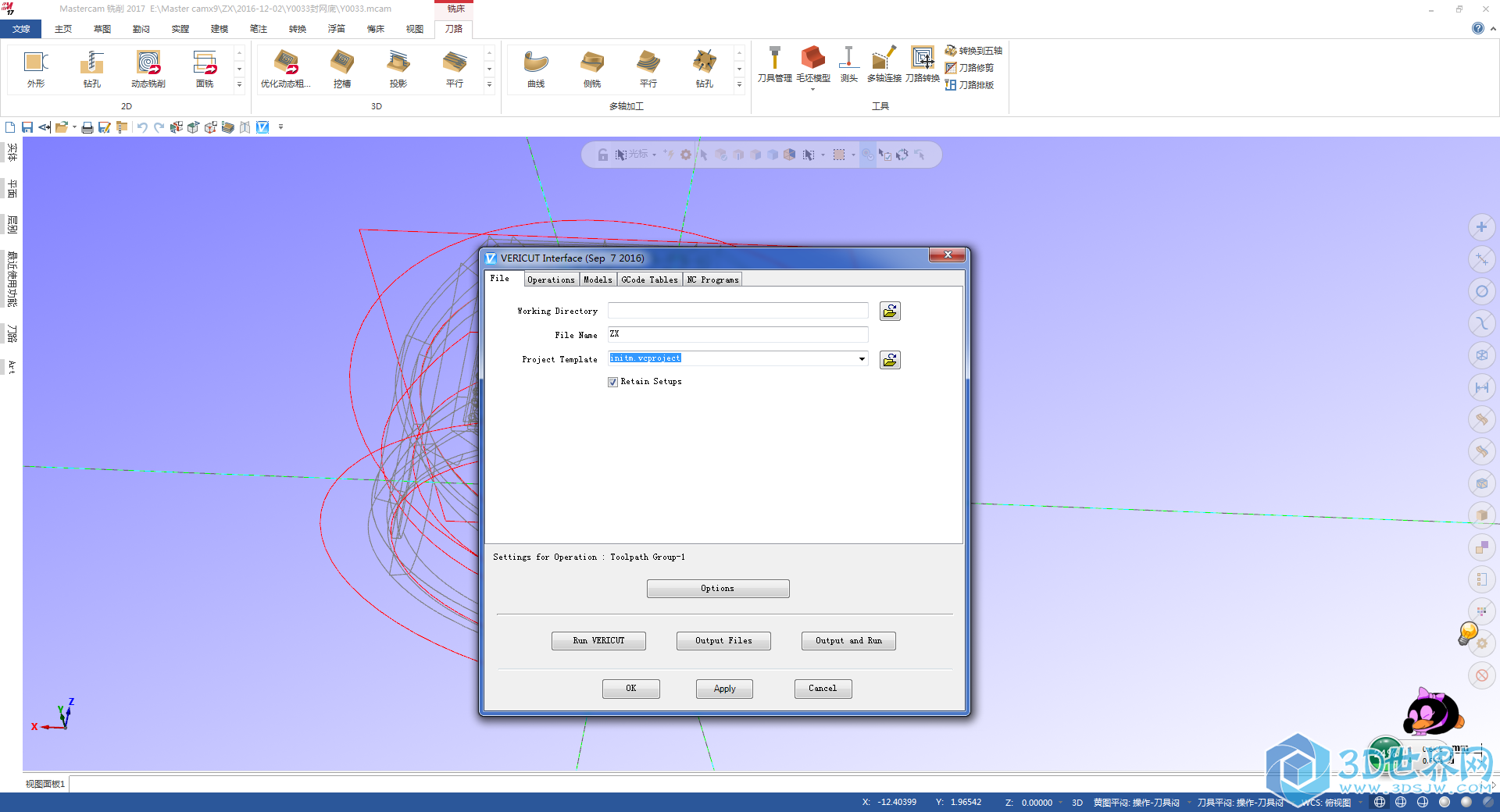Open quick access toolbar customize dropdown
Screen dimensions: 1500x812
tap(280, 127)
